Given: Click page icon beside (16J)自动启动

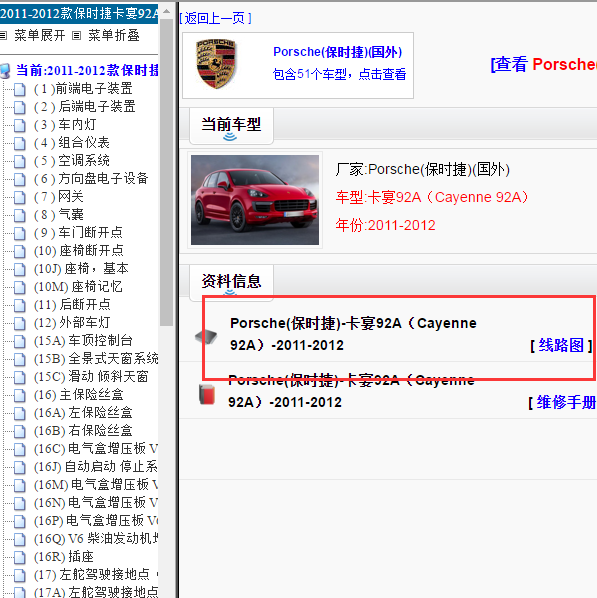Looking at the screenshot, I should pos(19,467).
